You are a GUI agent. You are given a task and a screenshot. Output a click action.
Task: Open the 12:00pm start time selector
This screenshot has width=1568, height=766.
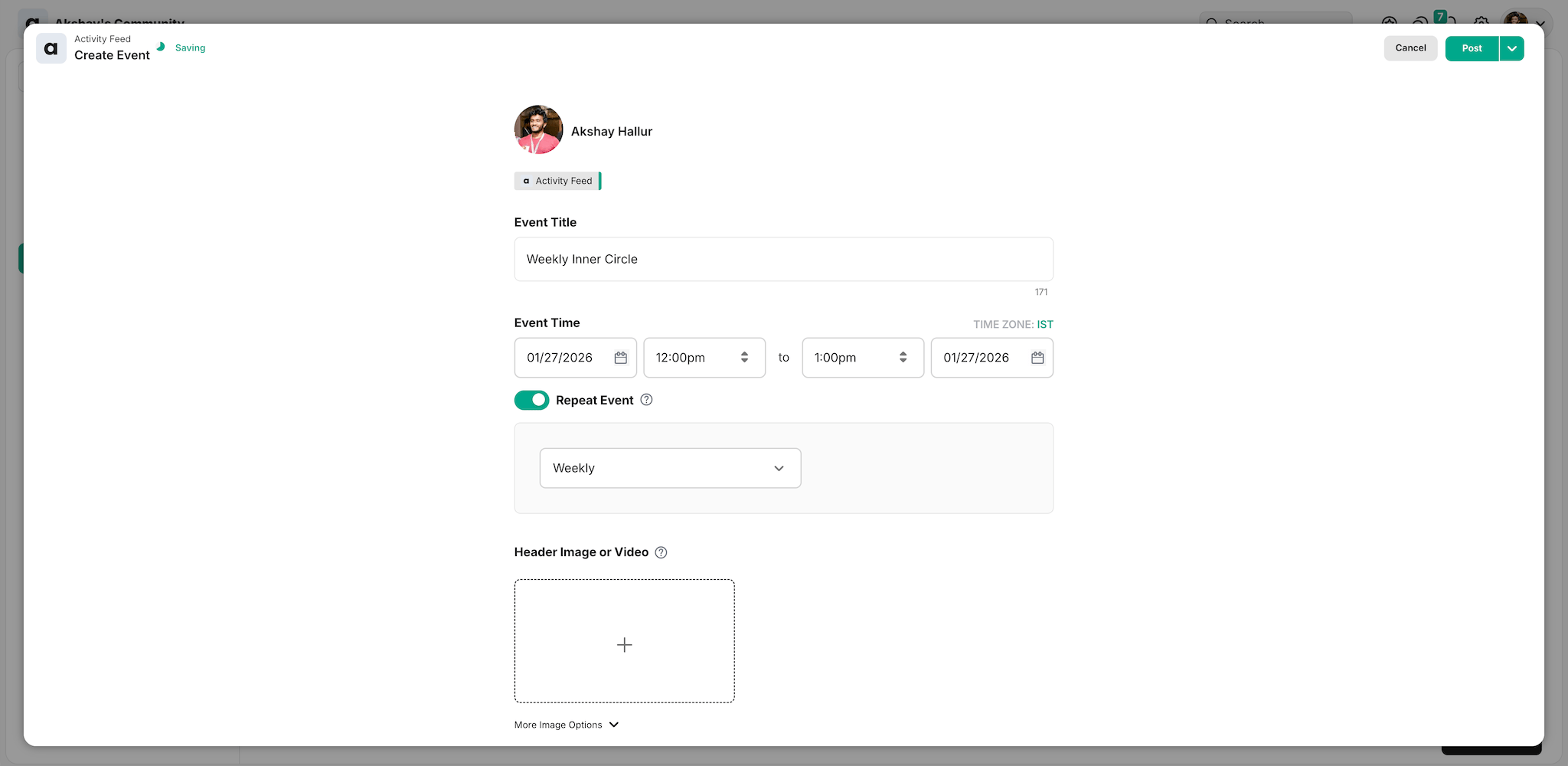704,358
